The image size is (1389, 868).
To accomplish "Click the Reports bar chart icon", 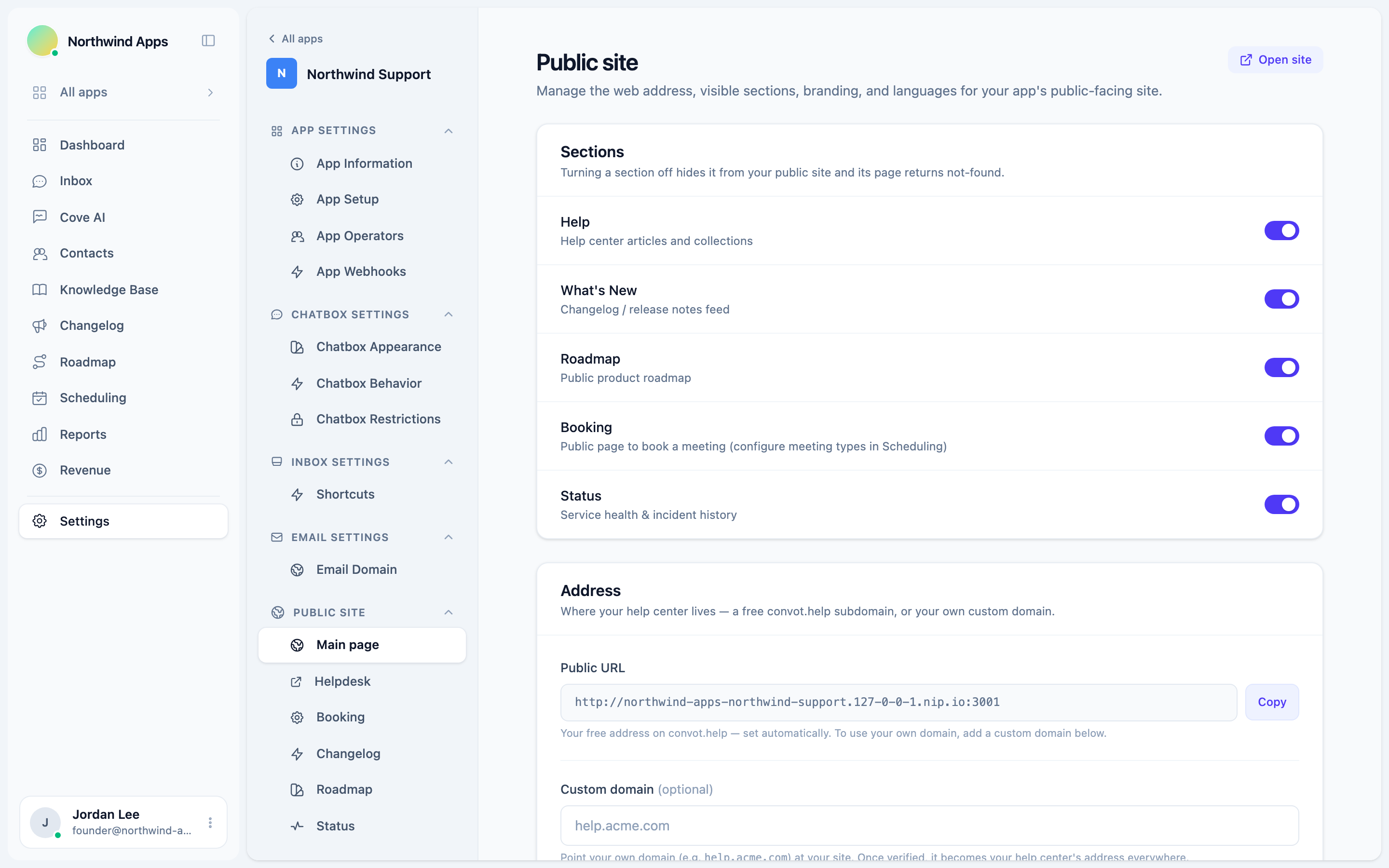I will click(x=40, y=434).
